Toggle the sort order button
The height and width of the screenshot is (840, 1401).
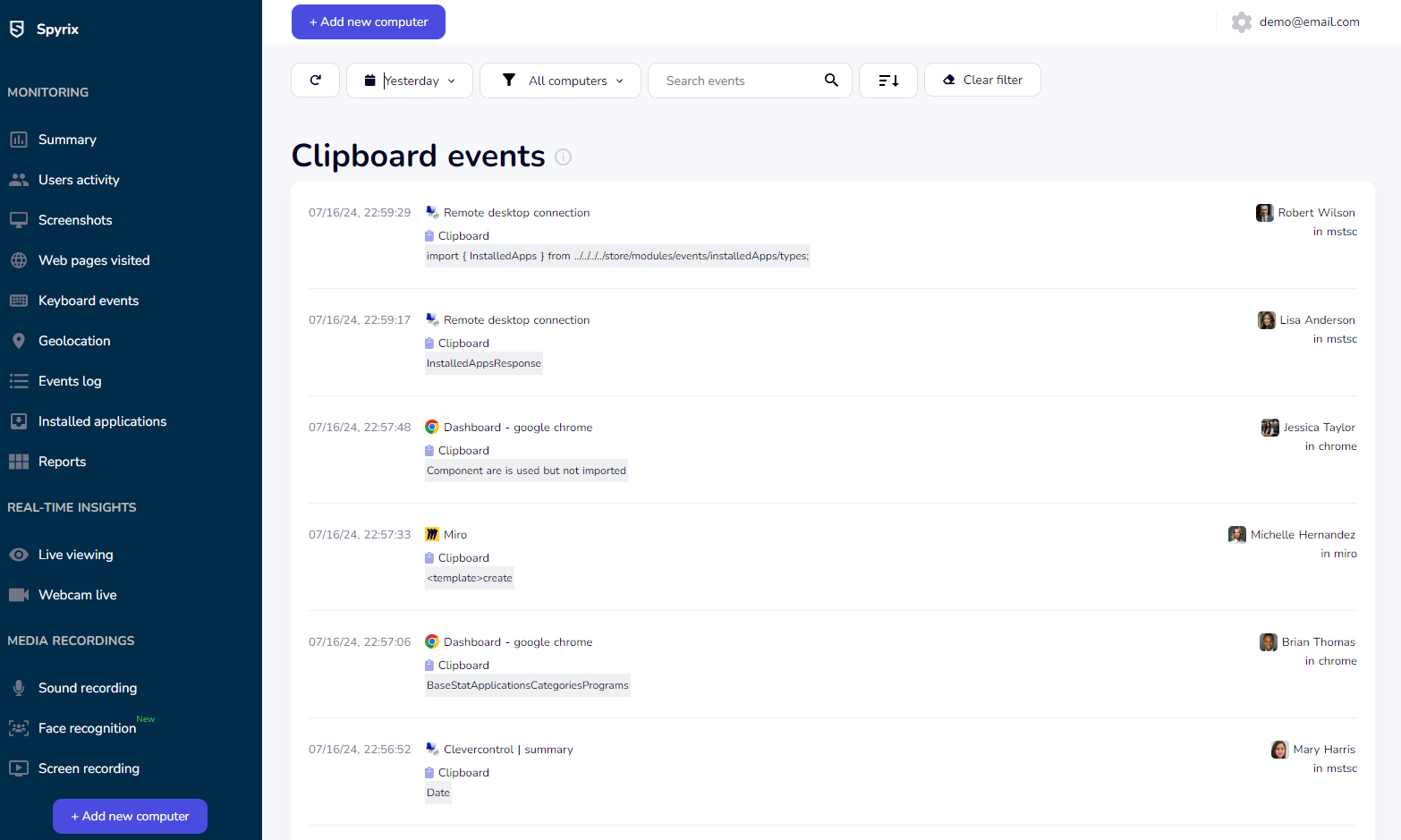tap(888, 81)
